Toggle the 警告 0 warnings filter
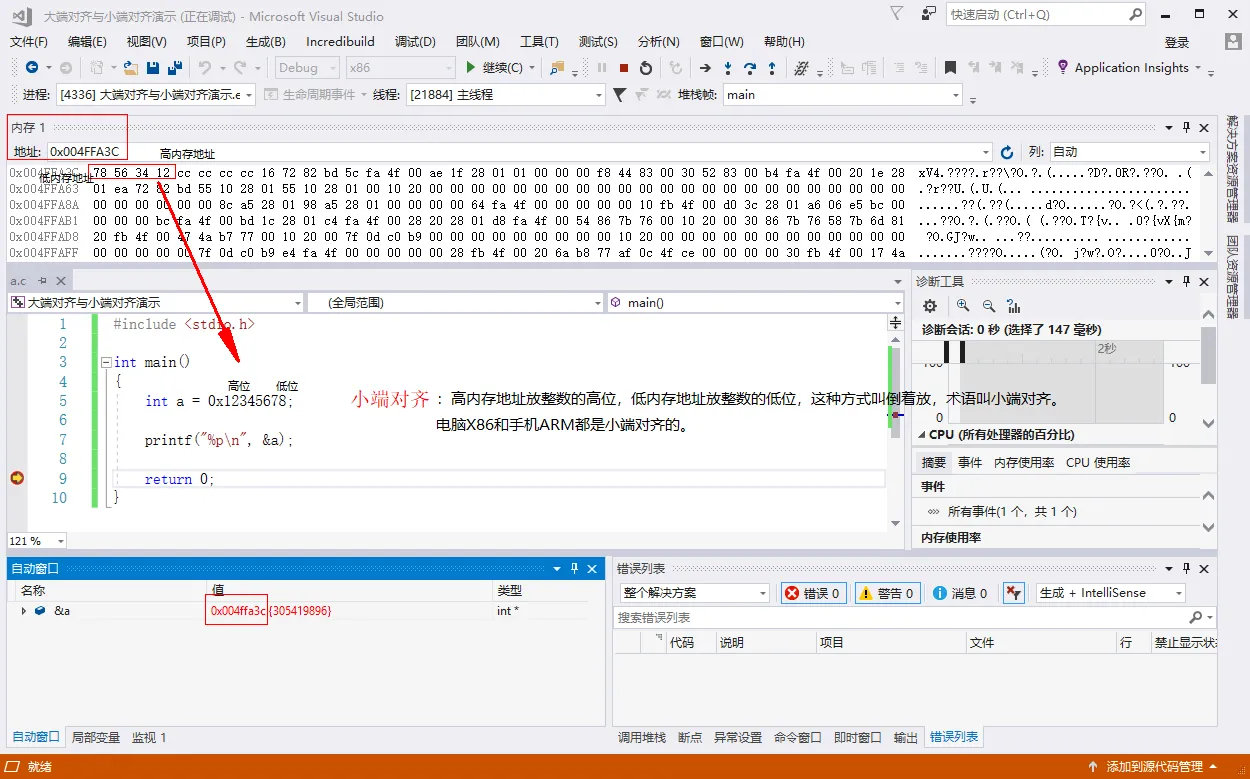The height and width of the screenshot is (779, 1250). coord(885,593)
